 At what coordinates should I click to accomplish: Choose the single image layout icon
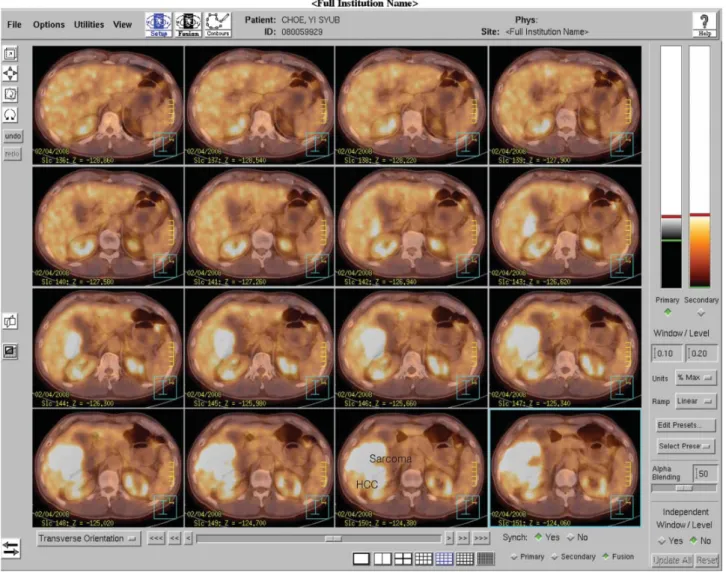coord(361,559)
